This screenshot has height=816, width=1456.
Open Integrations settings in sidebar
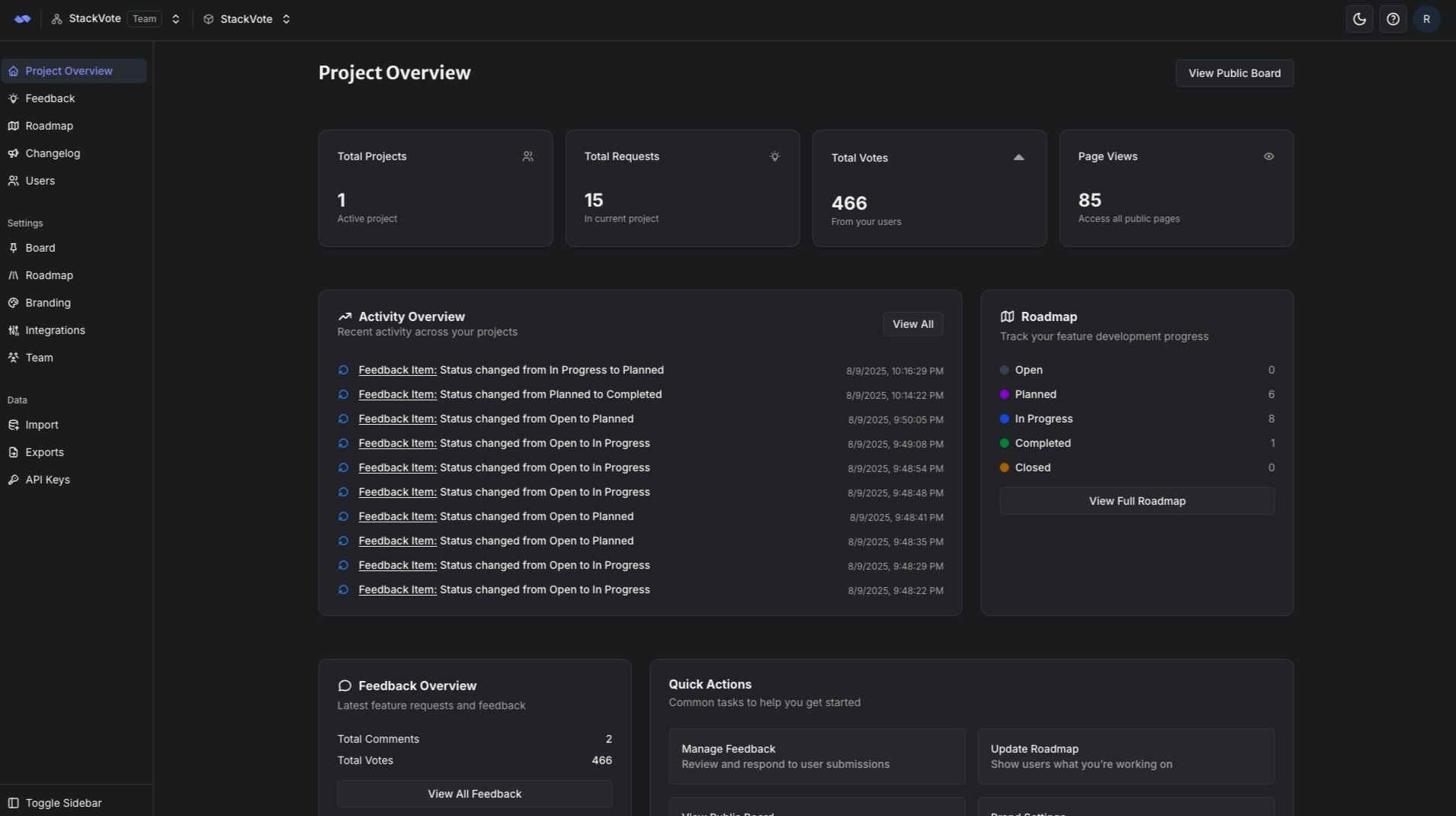[x=55, y=330]
